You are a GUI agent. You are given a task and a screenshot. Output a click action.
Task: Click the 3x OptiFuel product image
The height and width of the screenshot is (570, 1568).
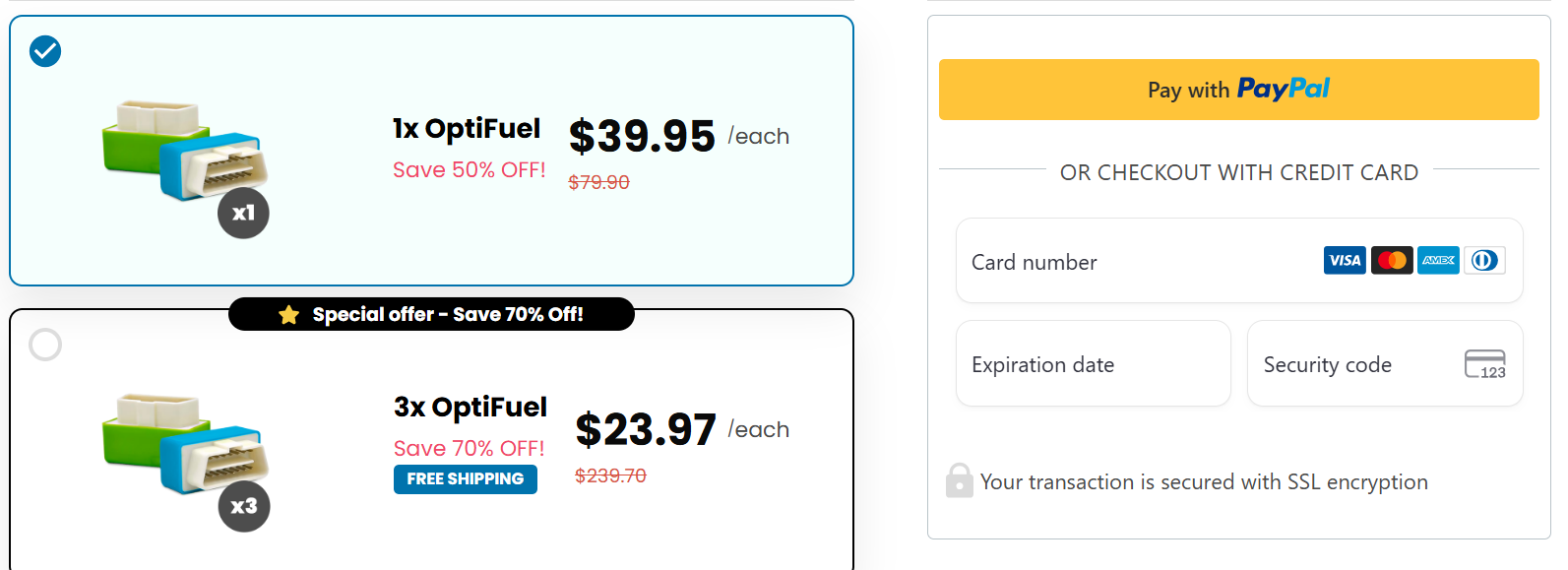pyautogui.click(x=177, y=446)
